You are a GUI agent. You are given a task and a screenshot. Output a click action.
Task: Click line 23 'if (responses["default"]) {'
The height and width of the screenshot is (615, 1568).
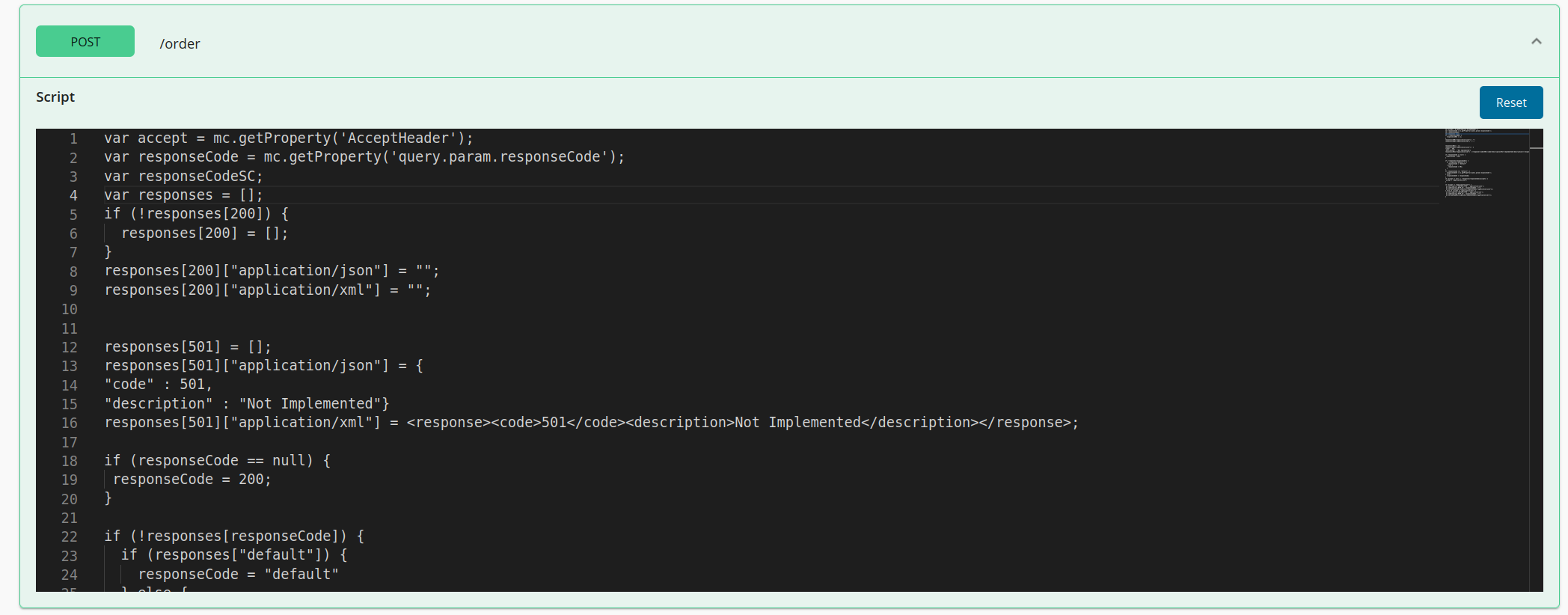234,554
